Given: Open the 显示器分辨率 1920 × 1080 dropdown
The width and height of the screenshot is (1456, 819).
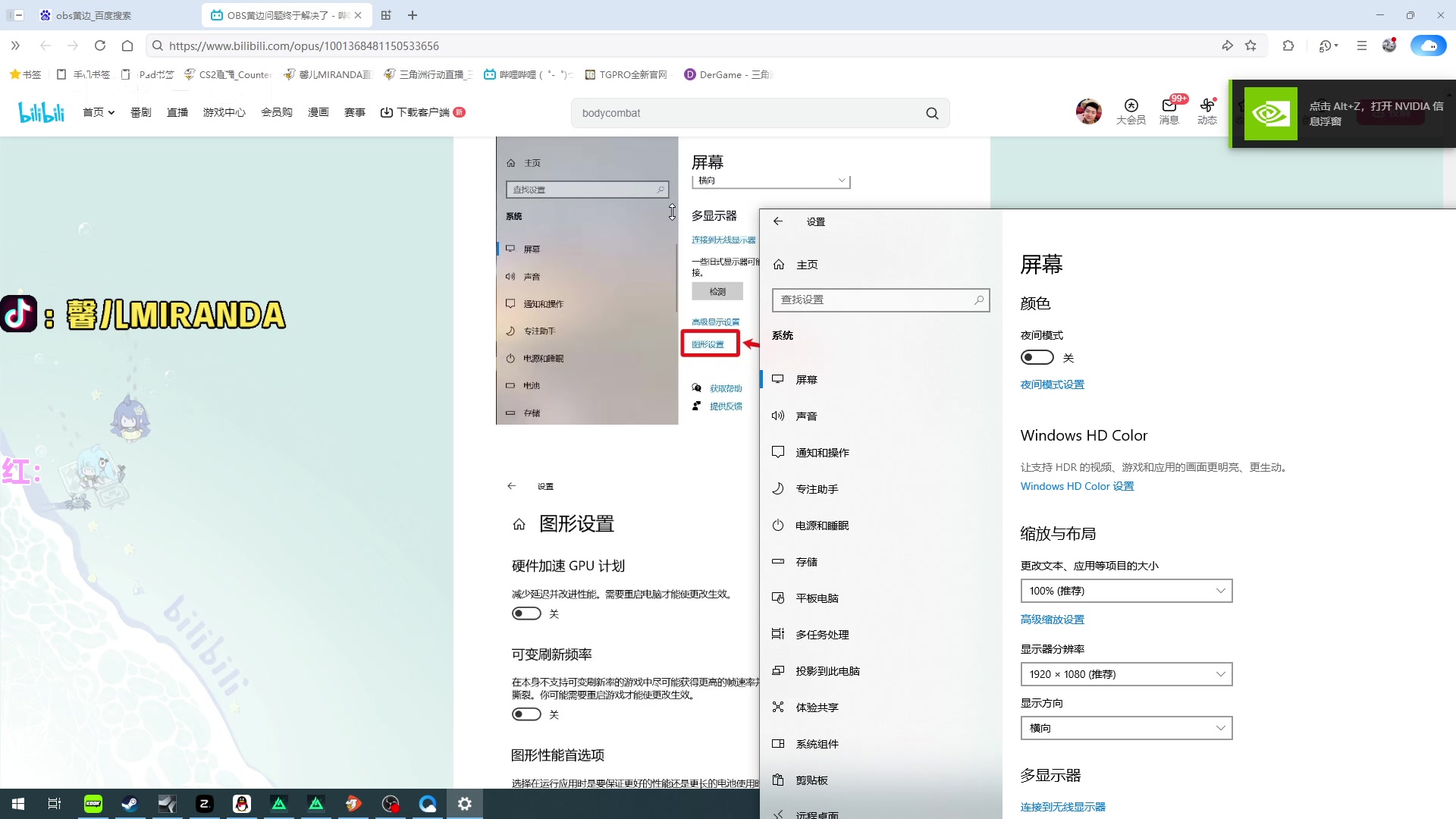Looking at the screenshot, I should (1126, 674).
